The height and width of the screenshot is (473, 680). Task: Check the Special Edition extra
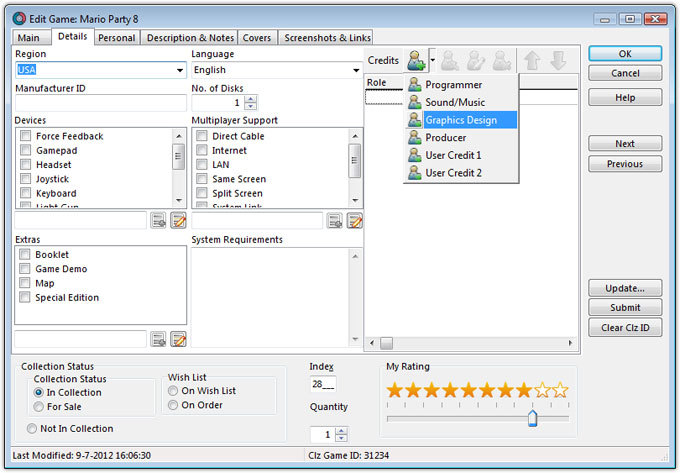click(25, 297)
